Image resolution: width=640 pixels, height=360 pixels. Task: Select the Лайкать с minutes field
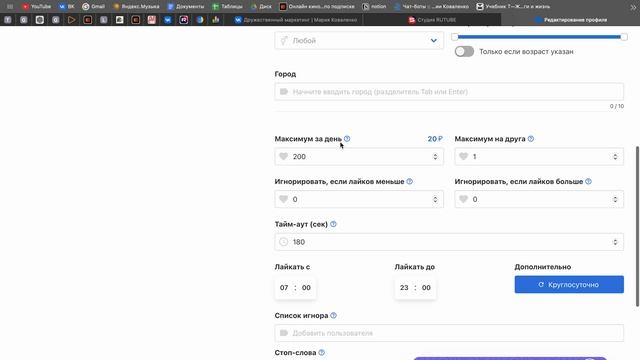pyautogui.click(x=306, y=288)
